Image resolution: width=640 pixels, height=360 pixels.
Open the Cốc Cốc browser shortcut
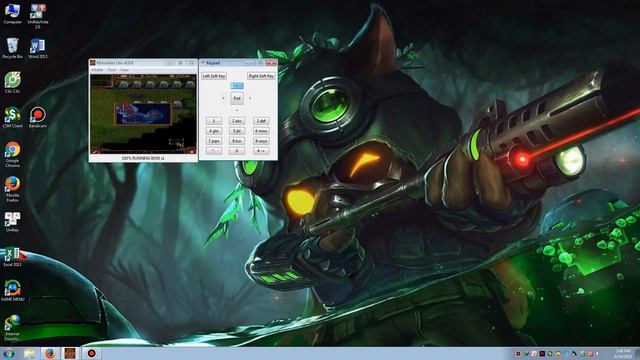coord(12,82)
